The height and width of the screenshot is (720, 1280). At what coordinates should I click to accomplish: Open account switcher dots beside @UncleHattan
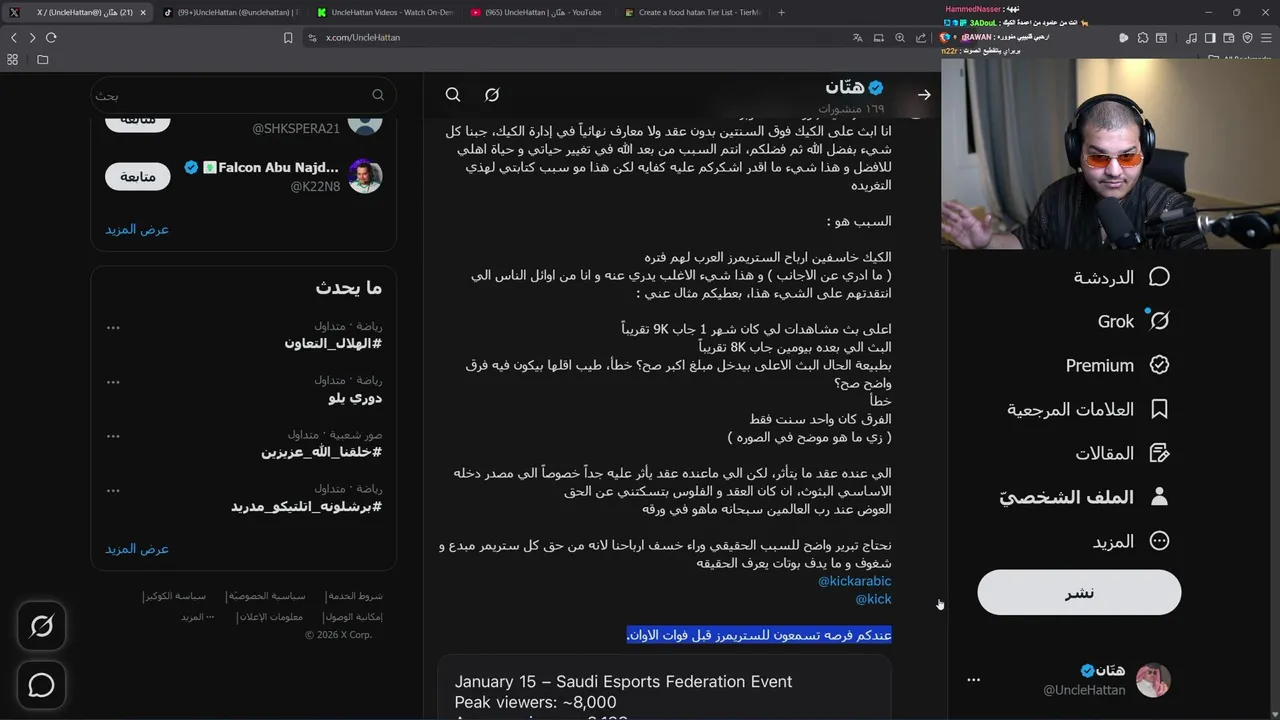974,680
